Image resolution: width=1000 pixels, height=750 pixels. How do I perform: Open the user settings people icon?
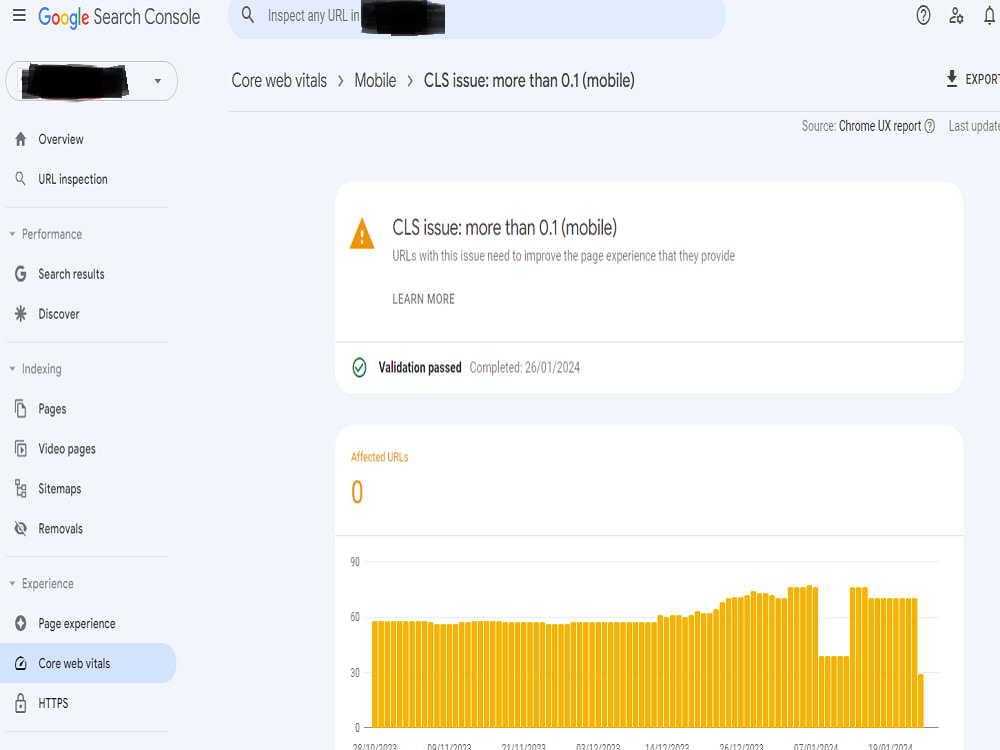[956, 15]
